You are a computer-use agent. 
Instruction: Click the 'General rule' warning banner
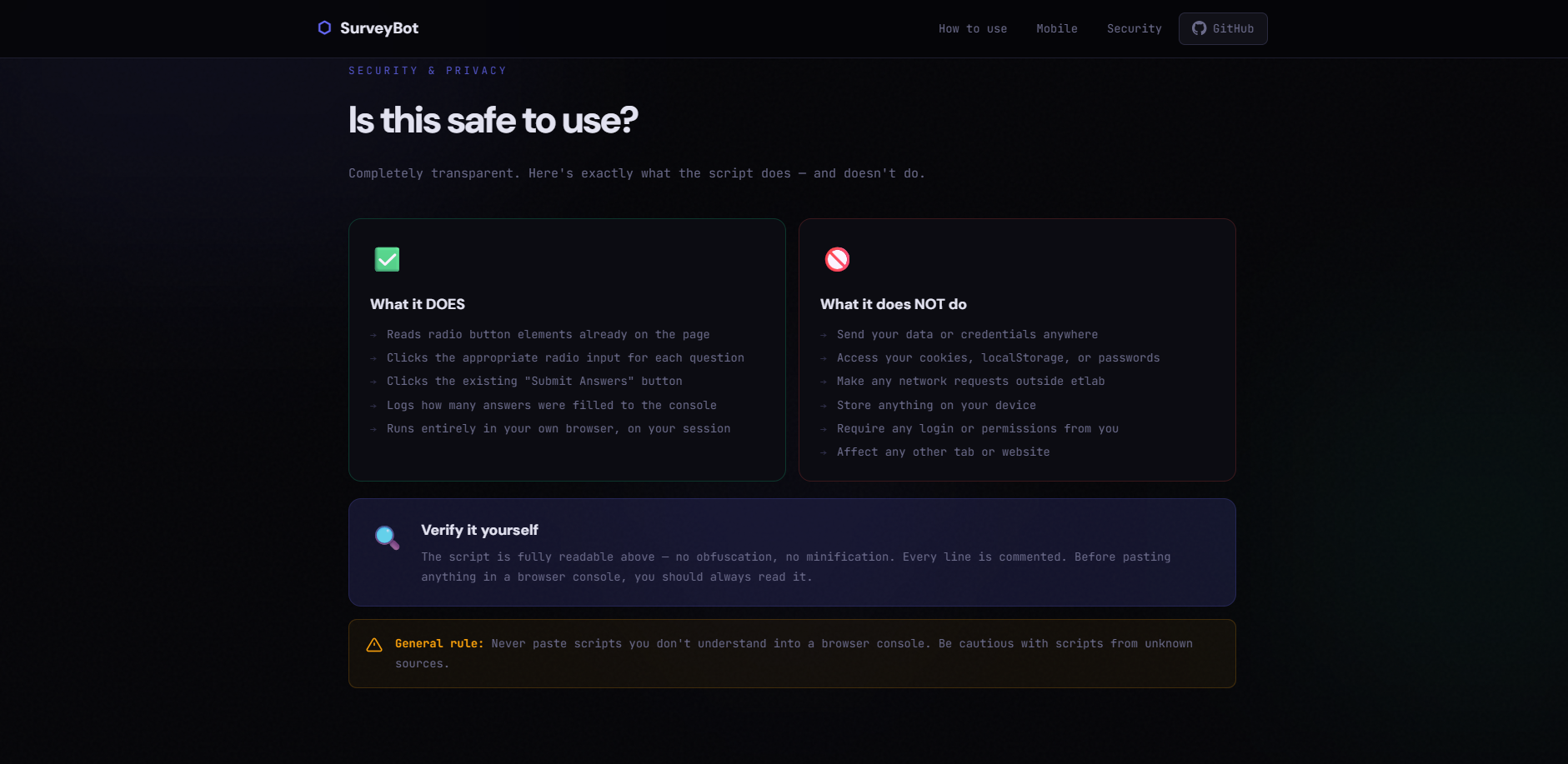point(792,653)
